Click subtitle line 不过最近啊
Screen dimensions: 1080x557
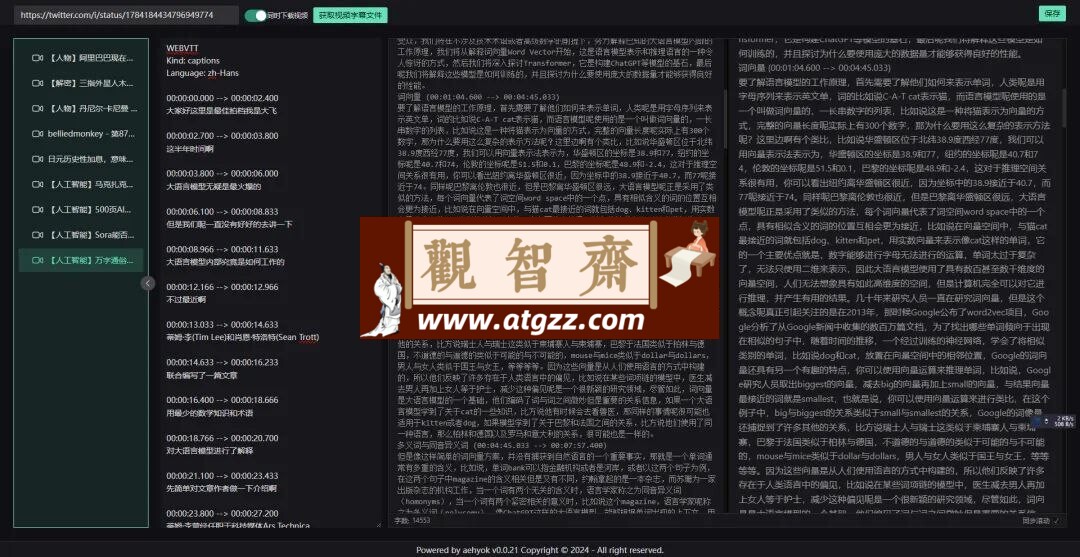(186, 299)
